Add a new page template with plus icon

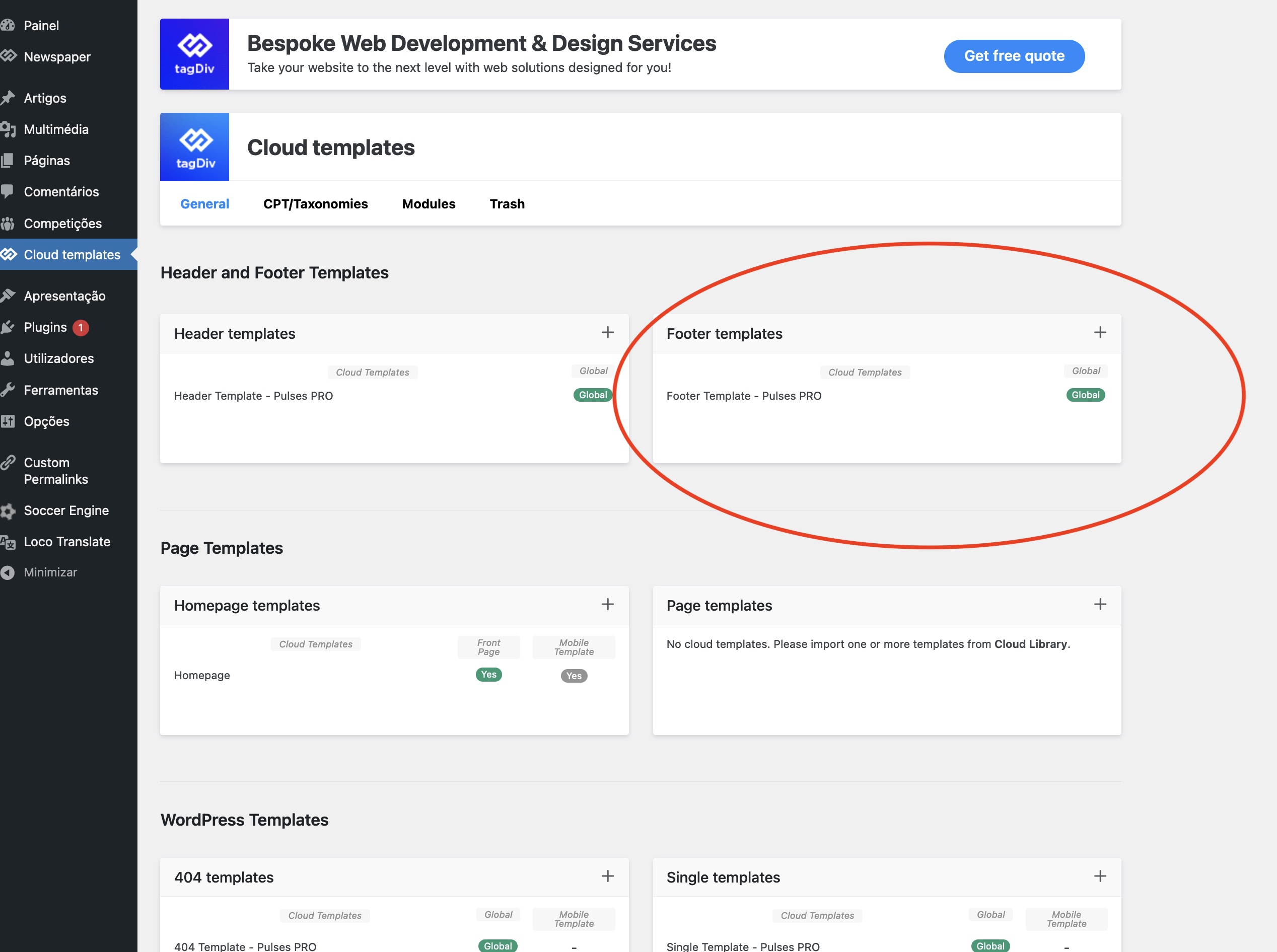1100,605
